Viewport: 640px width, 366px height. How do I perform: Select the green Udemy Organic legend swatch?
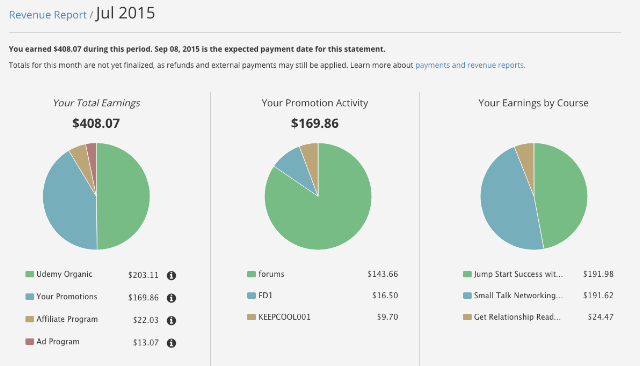point(29,274)
